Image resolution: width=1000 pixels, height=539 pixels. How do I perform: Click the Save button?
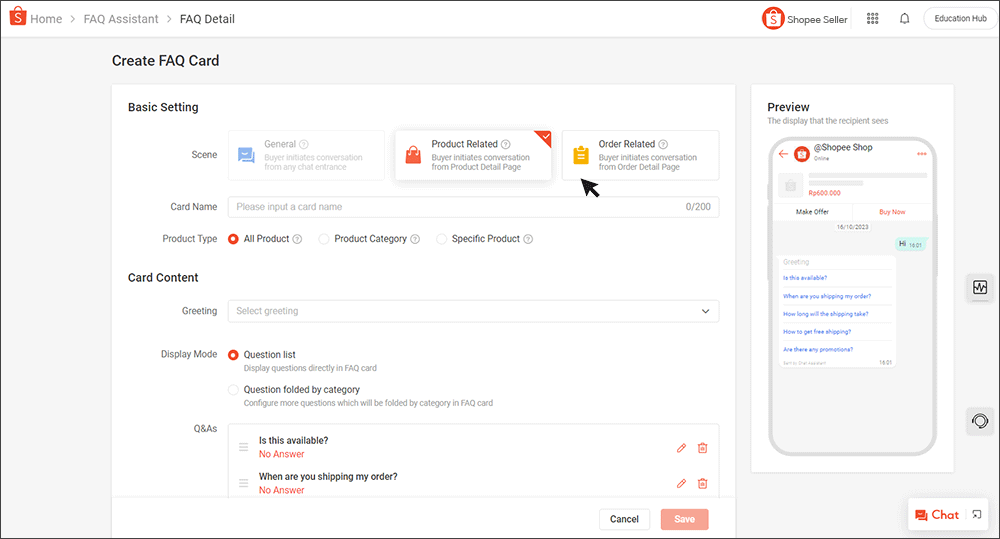coord(684,519)
